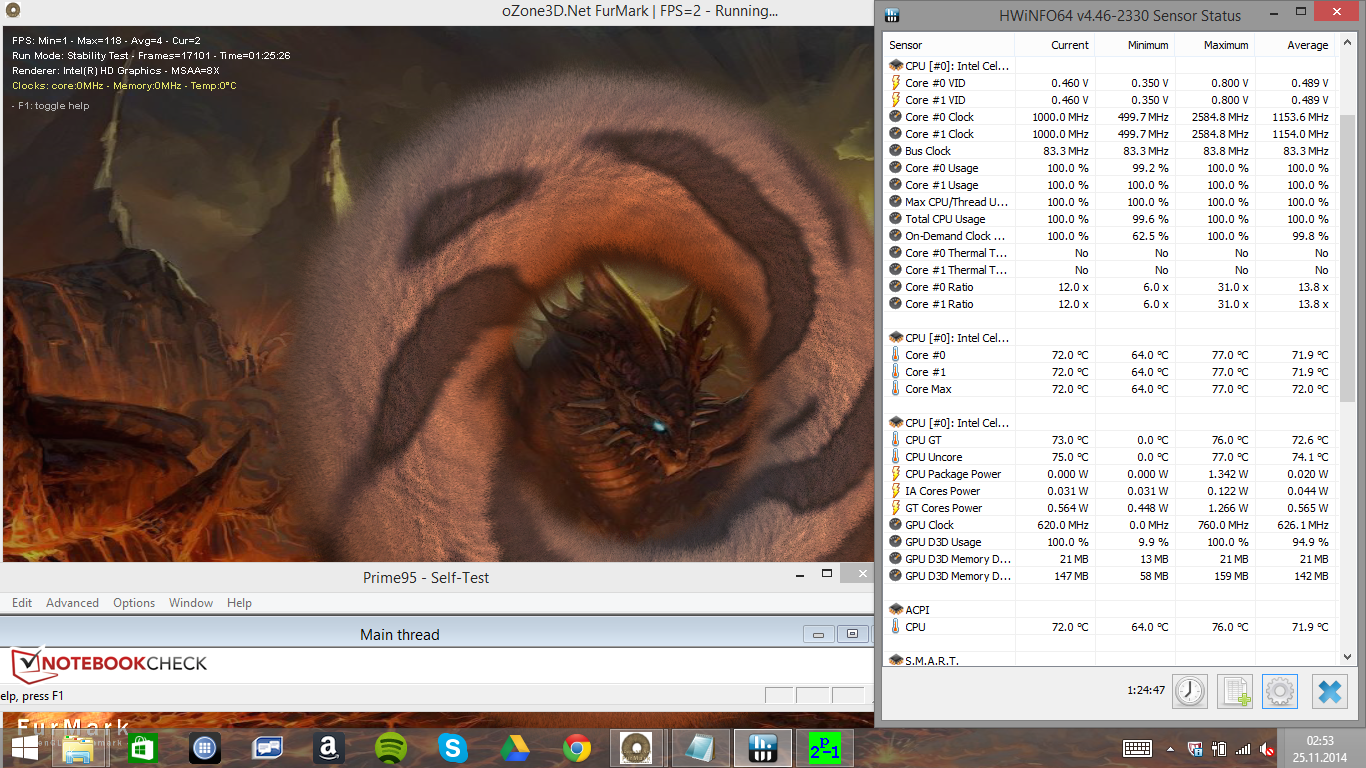Open the Prime95 Options menu
This screenshot has height=768, width=1366.
coord(134,603)
